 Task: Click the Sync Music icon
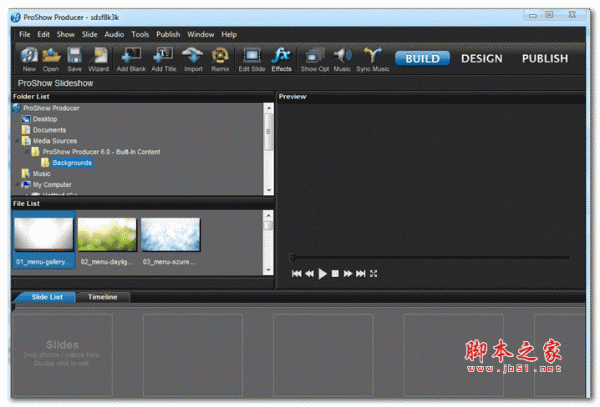point(373,59)
